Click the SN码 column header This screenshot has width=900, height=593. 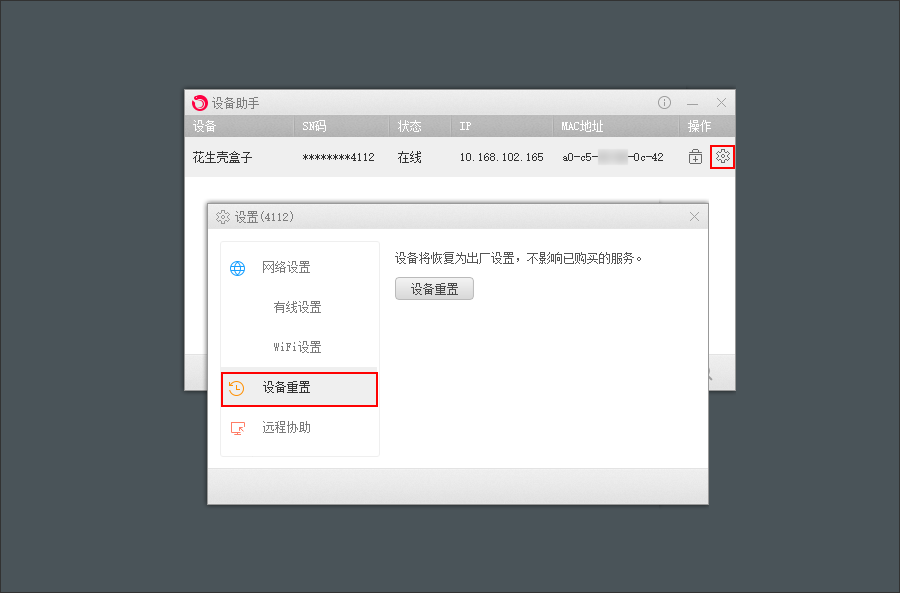314,126
